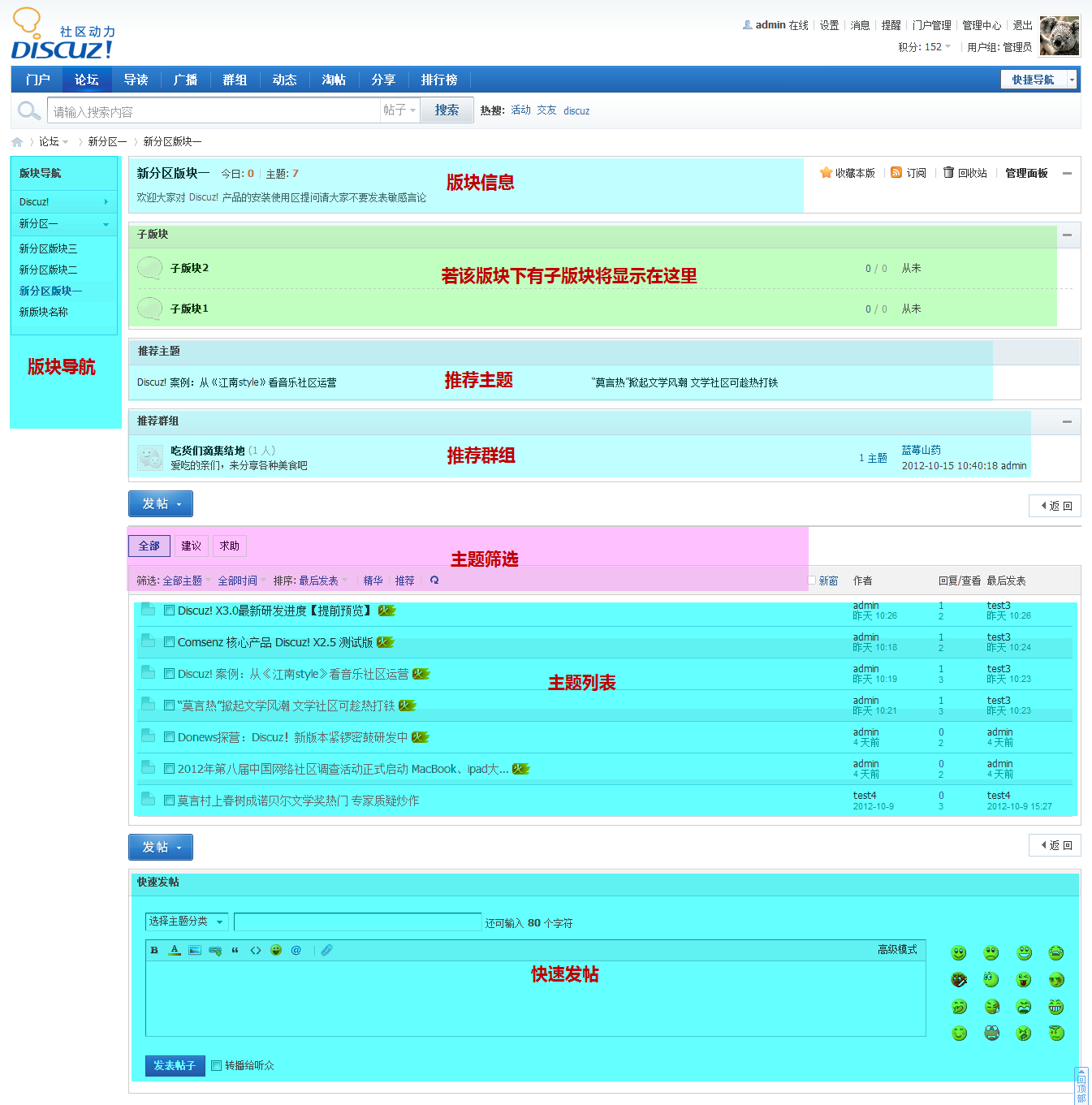Open the 排行榜 navigation tab
This screenshot has height=1105, width=1092.
click(439, 80)
